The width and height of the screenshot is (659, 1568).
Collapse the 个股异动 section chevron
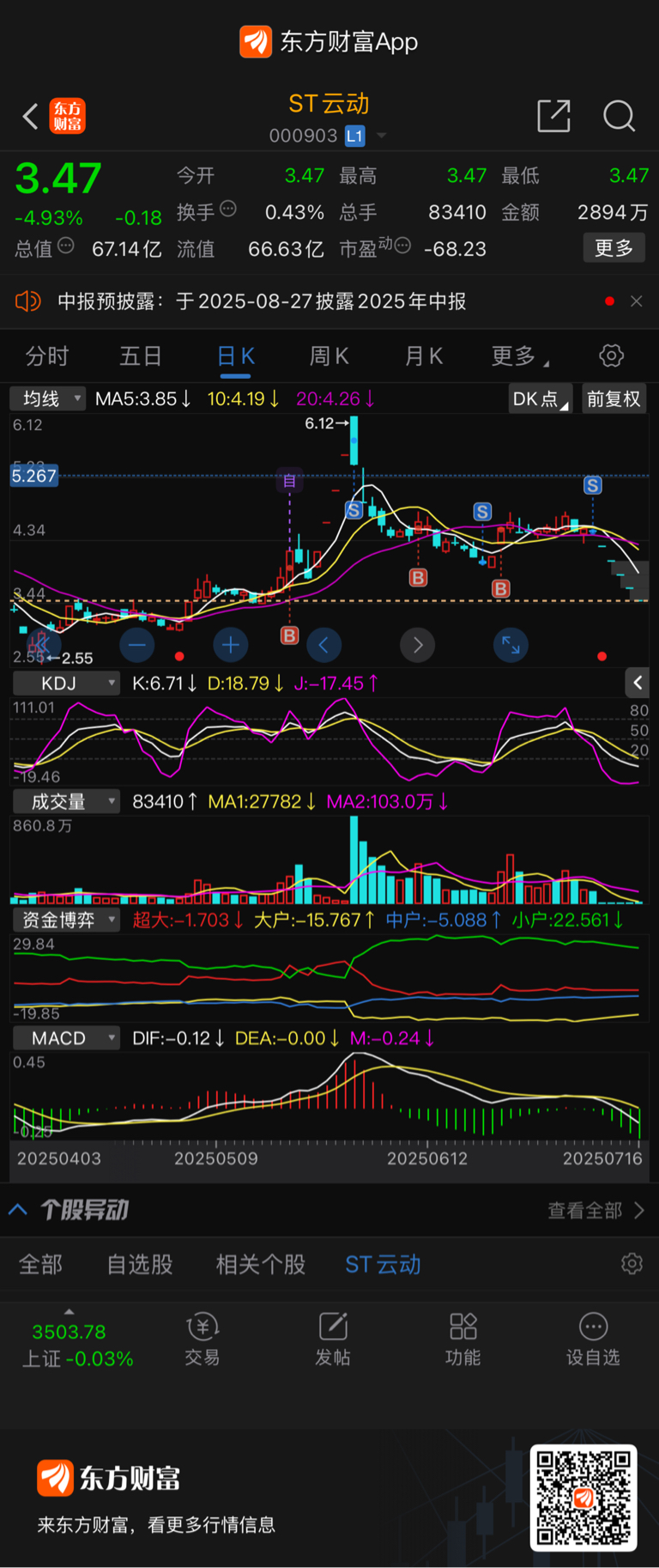click(x=18, y=1210)
